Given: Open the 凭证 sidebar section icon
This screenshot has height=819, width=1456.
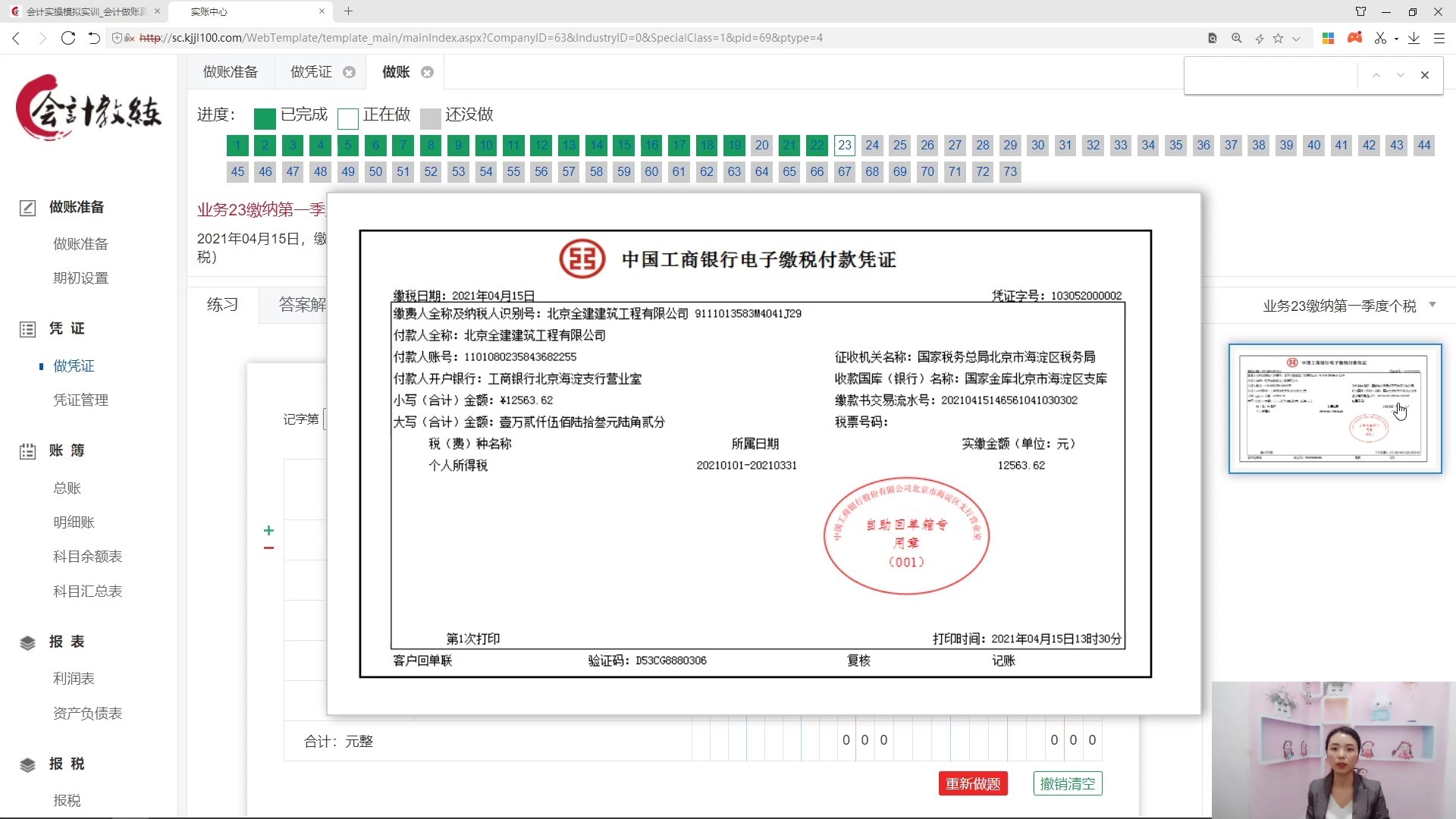Looking at the screenshot, I should pos(27,329).
